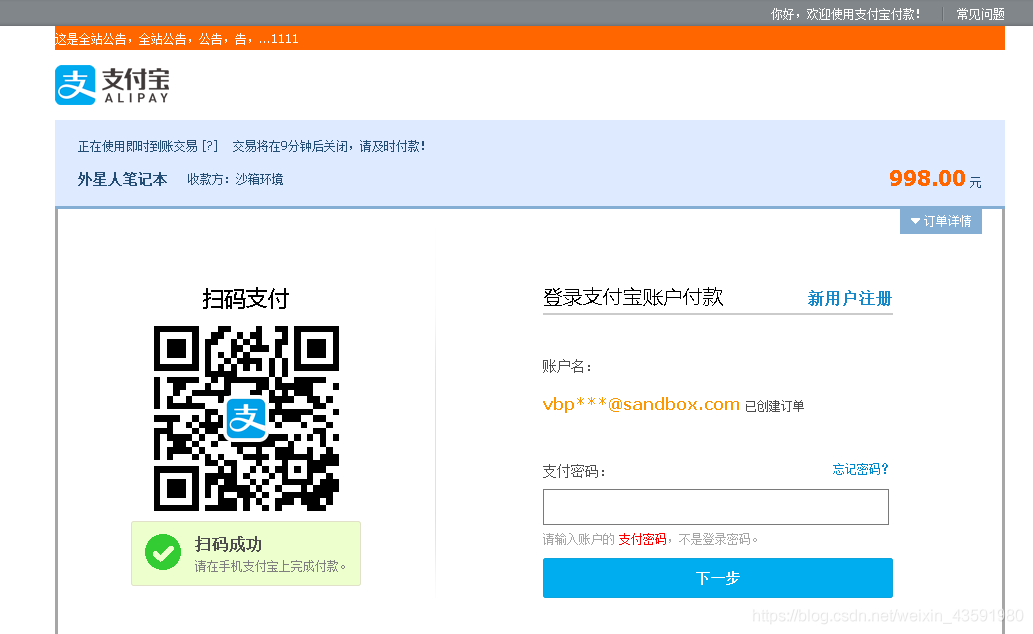Click the 998.00 元 price amount
Screen dimensions: 1033x634
click(926, 178)
